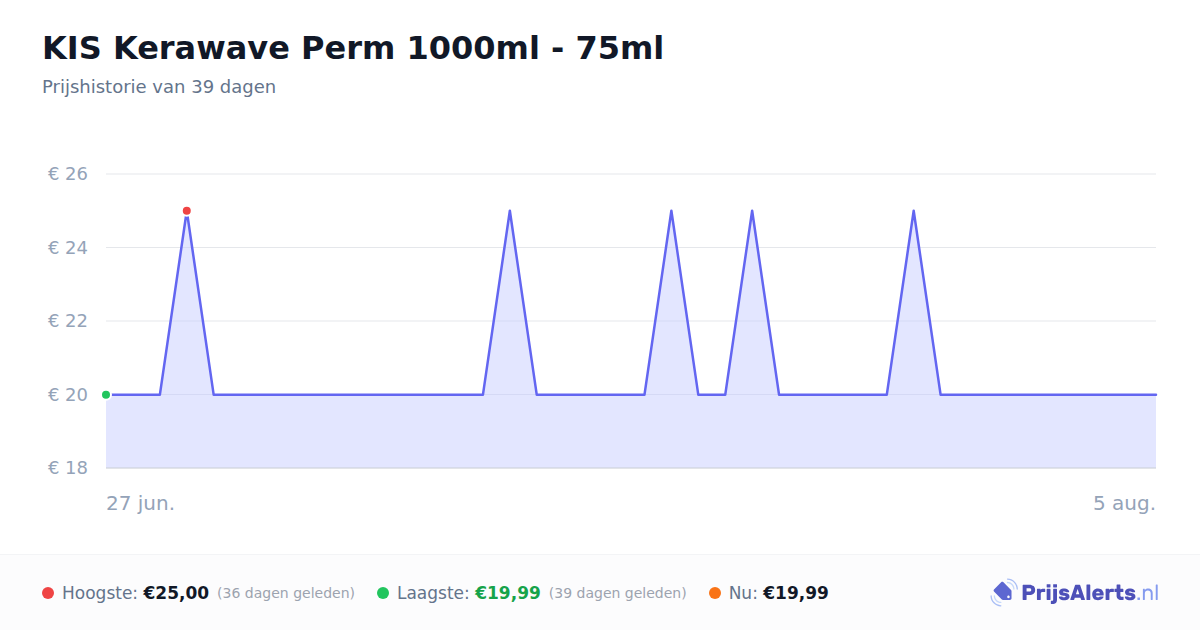Click the third price peak on chart

(671, 211)
